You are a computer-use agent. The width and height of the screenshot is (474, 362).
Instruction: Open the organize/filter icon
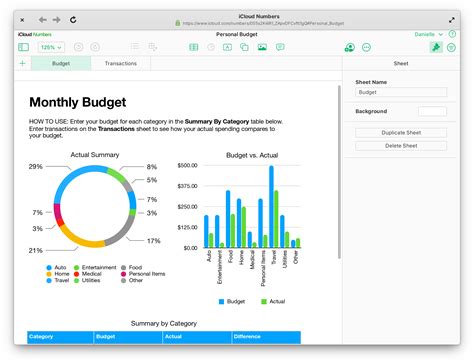451,48
